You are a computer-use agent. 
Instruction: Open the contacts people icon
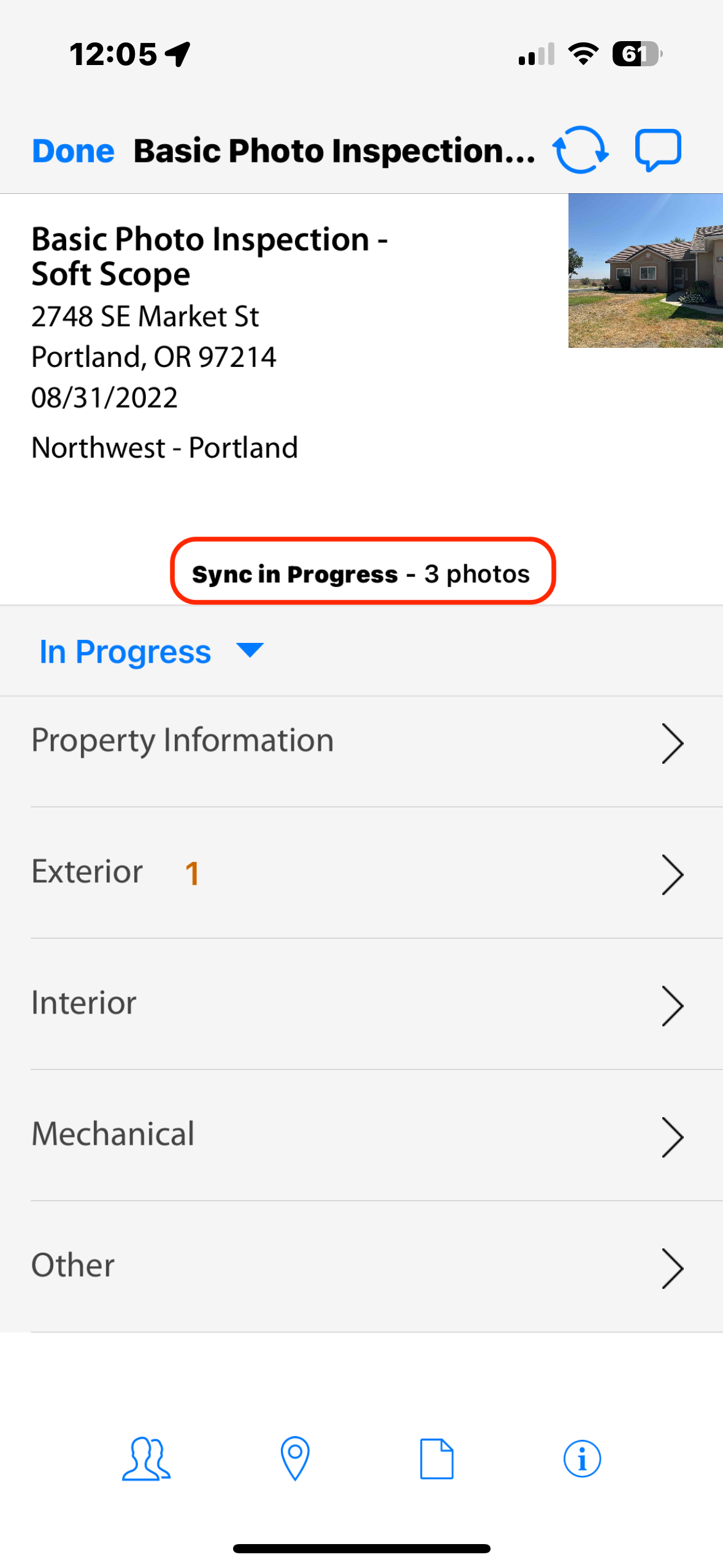pyautogui.click(x=146, y=1459)
